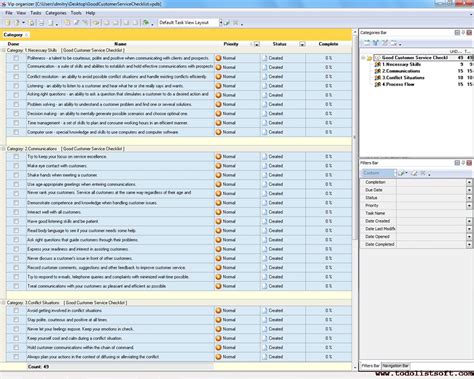Check Done box for Keep yourself cool task
The height and width of the screenshot is (379, 474).
point(16,338)
